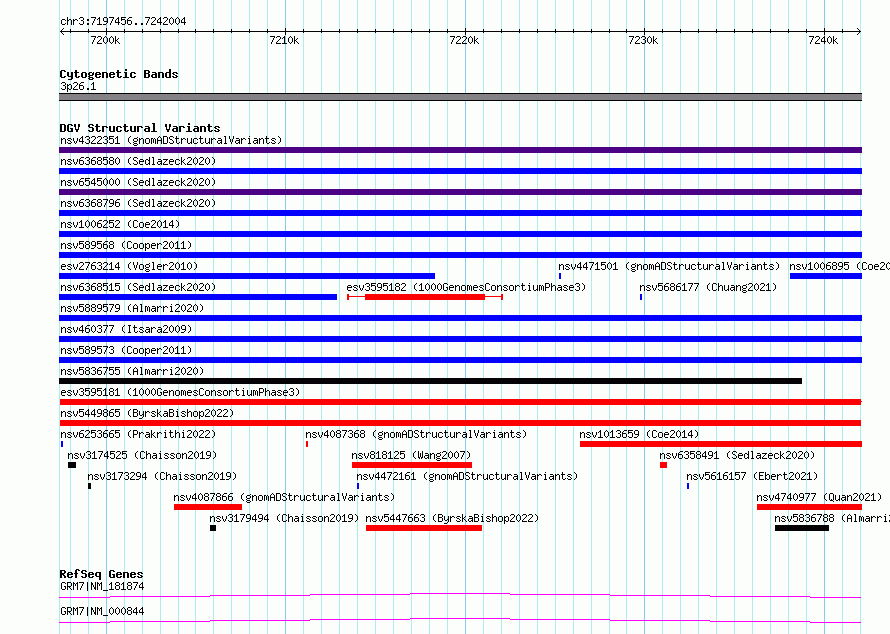
Task: Click the black marker under nsv3179494
Action: tap(213, 528)
